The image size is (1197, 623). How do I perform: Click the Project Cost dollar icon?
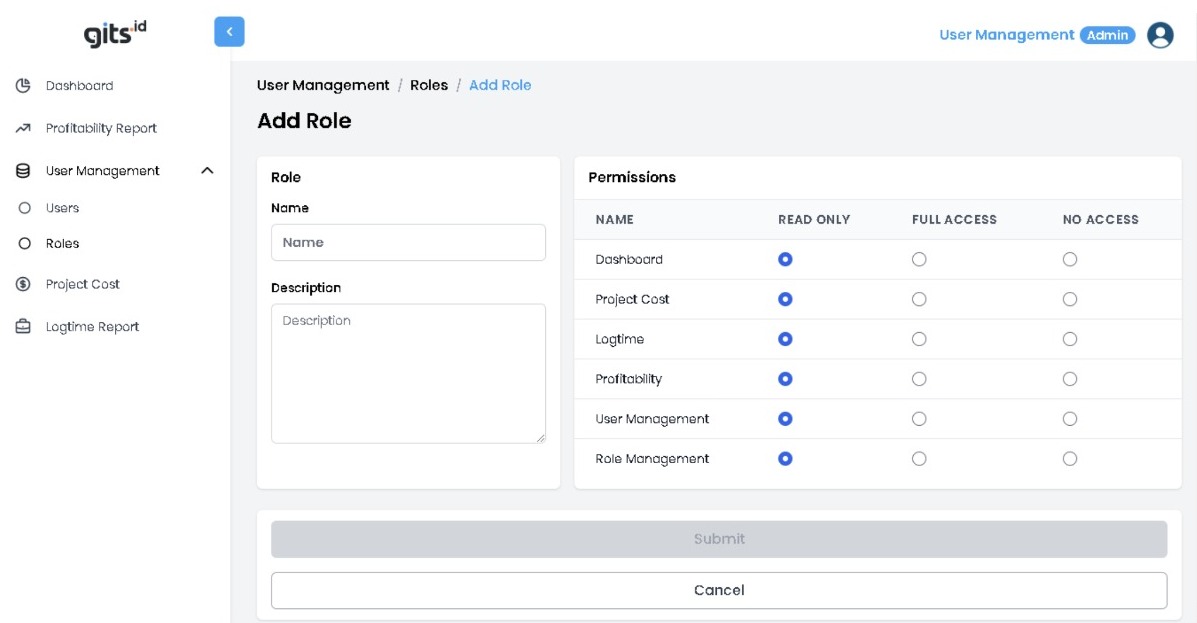click(x=23, y=284)
